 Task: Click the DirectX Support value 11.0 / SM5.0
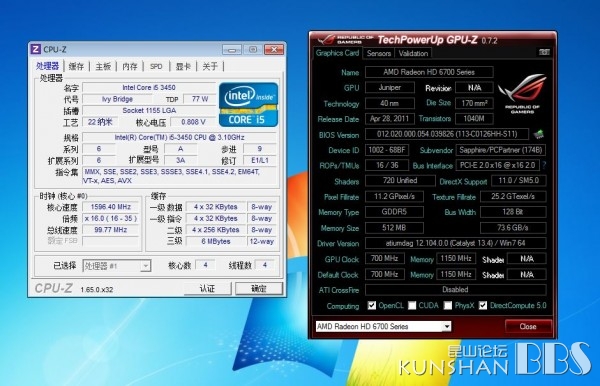pyautogui.click(x=518, y=181)
